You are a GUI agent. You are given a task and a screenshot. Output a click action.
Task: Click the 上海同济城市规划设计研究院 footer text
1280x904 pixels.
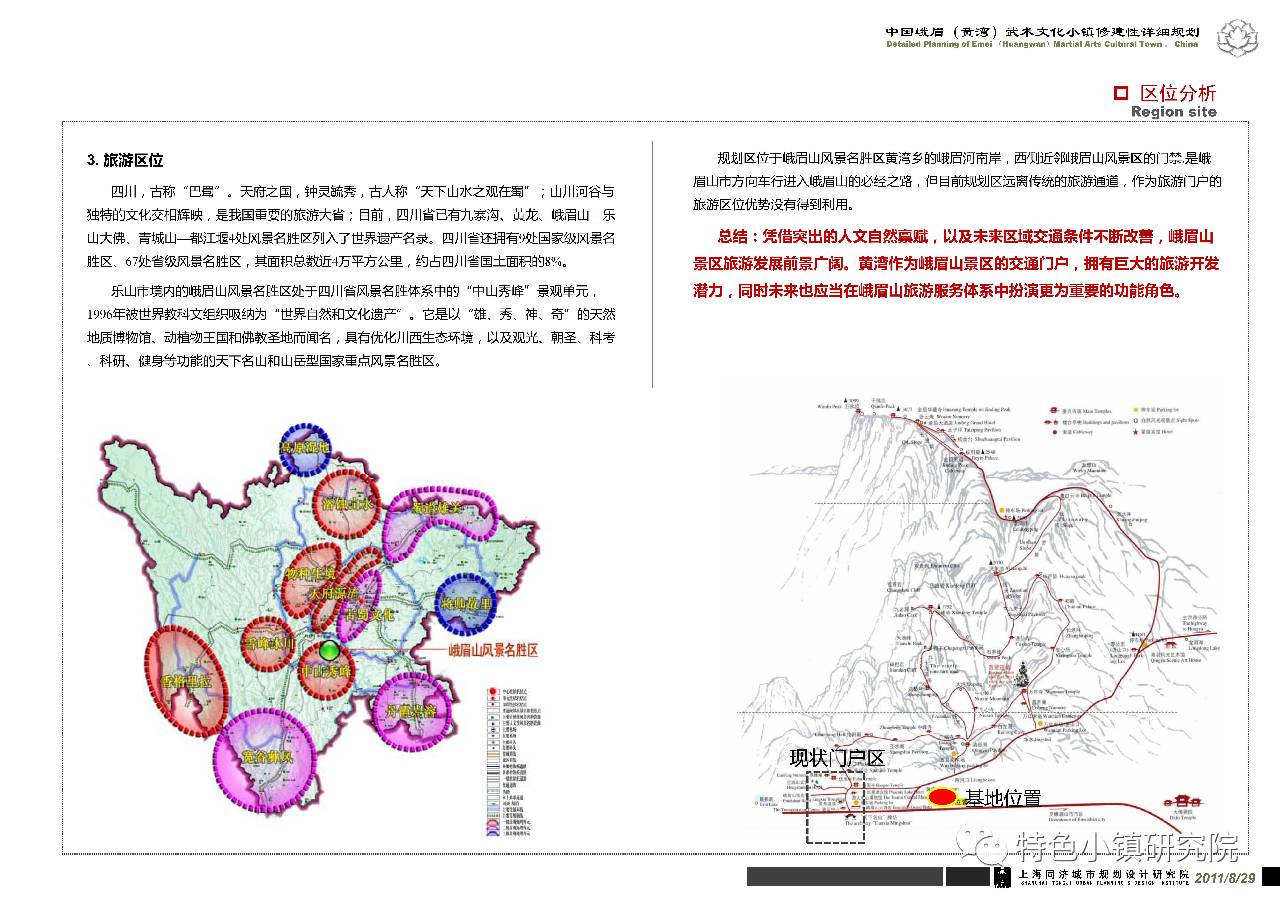click(1104, 874)
